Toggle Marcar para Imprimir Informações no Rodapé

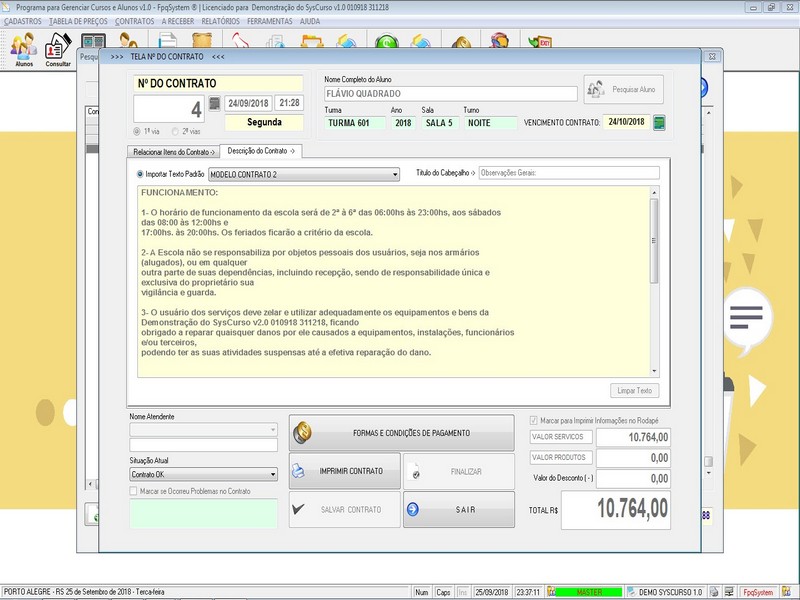tap(534, 420)
